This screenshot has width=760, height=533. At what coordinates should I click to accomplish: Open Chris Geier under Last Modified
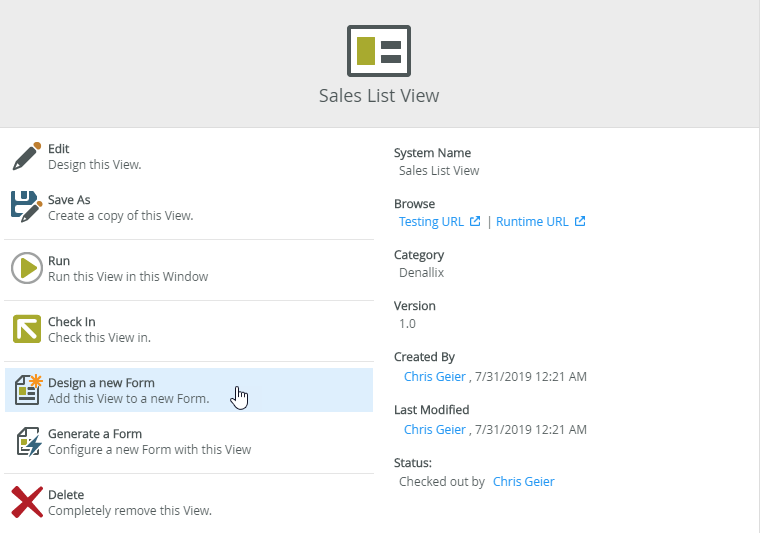click(434, 429)
